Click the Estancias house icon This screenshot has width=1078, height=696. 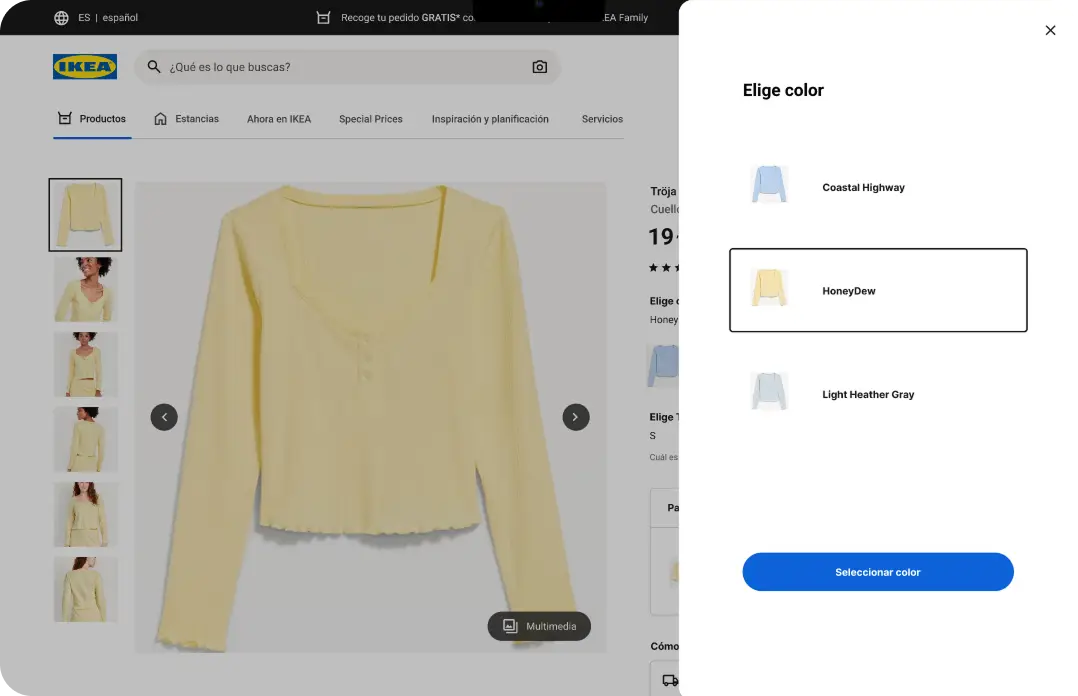pos(160,119)
